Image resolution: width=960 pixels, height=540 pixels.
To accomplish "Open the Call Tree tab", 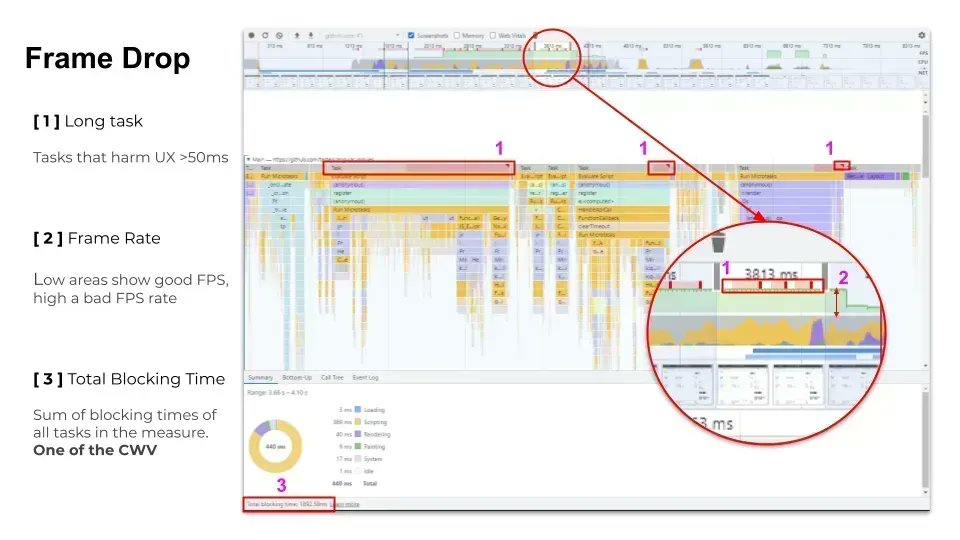I will pos(332,378).
